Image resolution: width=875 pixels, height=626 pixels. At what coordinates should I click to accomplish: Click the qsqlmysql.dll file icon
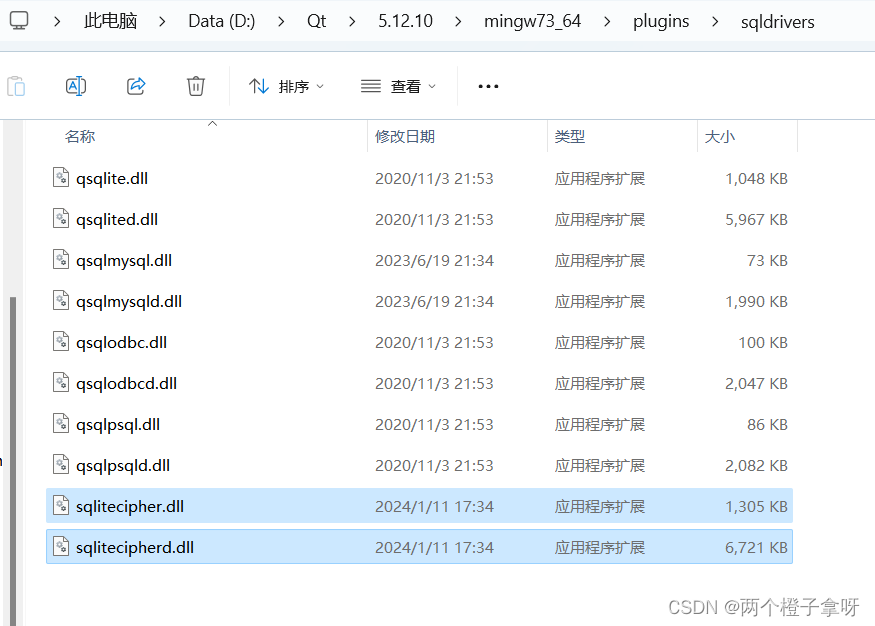pyautogui.click(x=60, y=260)
